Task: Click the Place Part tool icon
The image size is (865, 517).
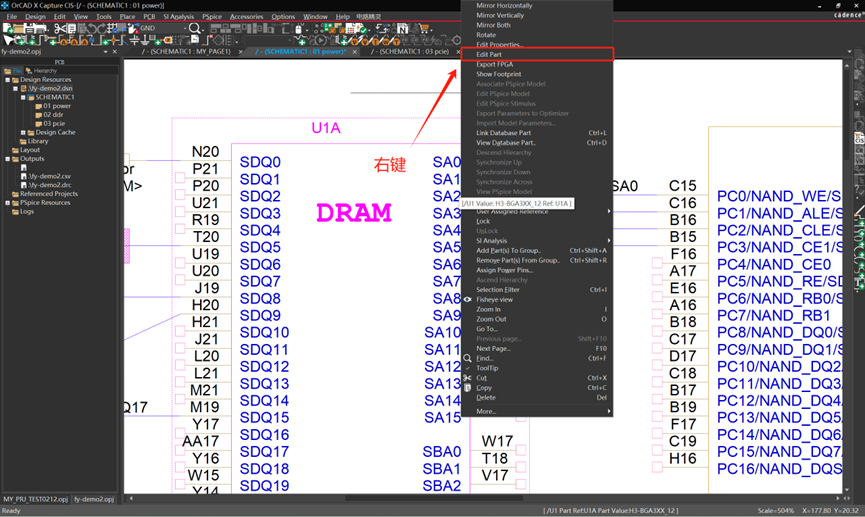Action: (20, 40)
